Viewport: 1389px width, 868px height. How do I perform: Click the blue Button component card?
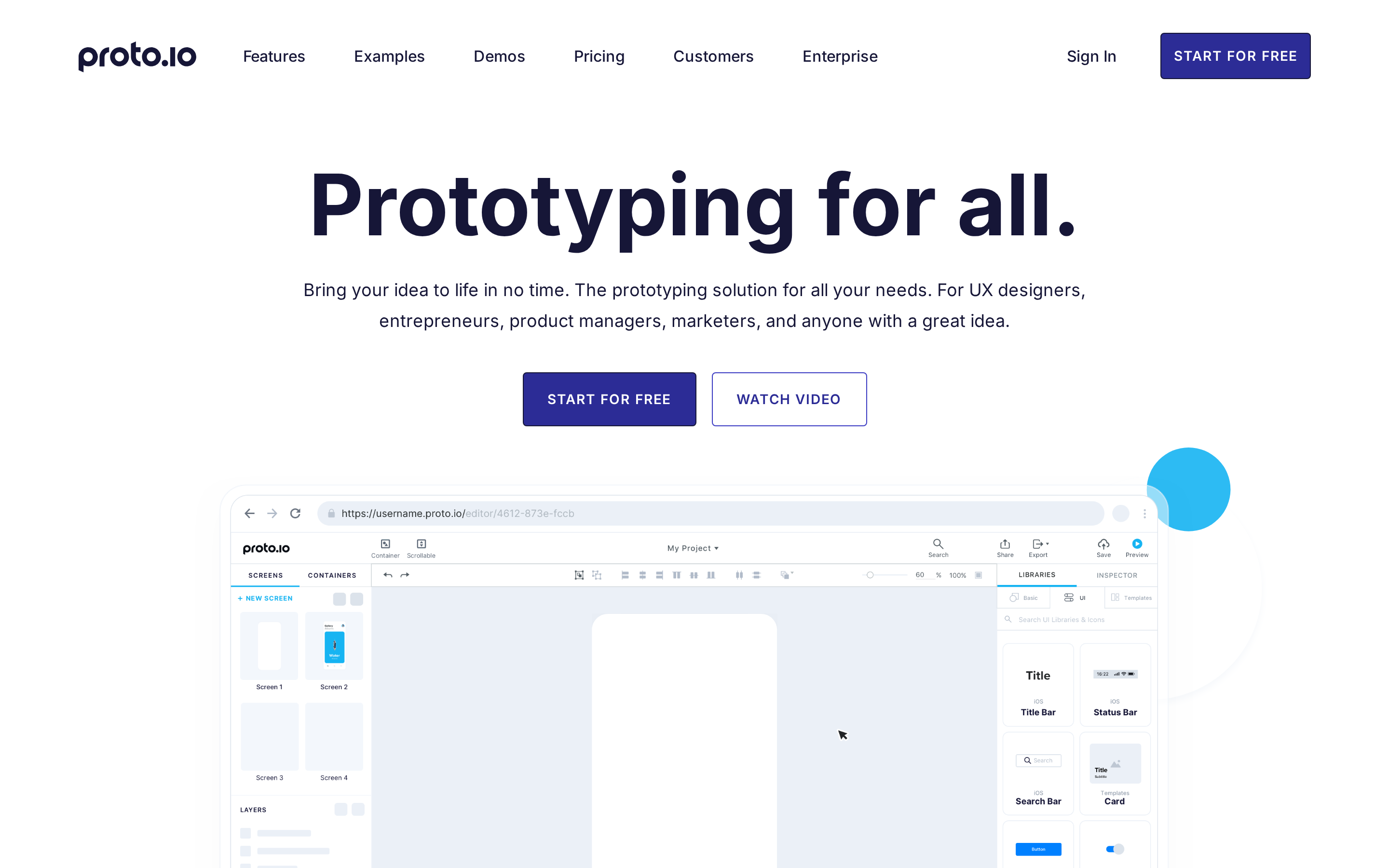point(1038,844)
